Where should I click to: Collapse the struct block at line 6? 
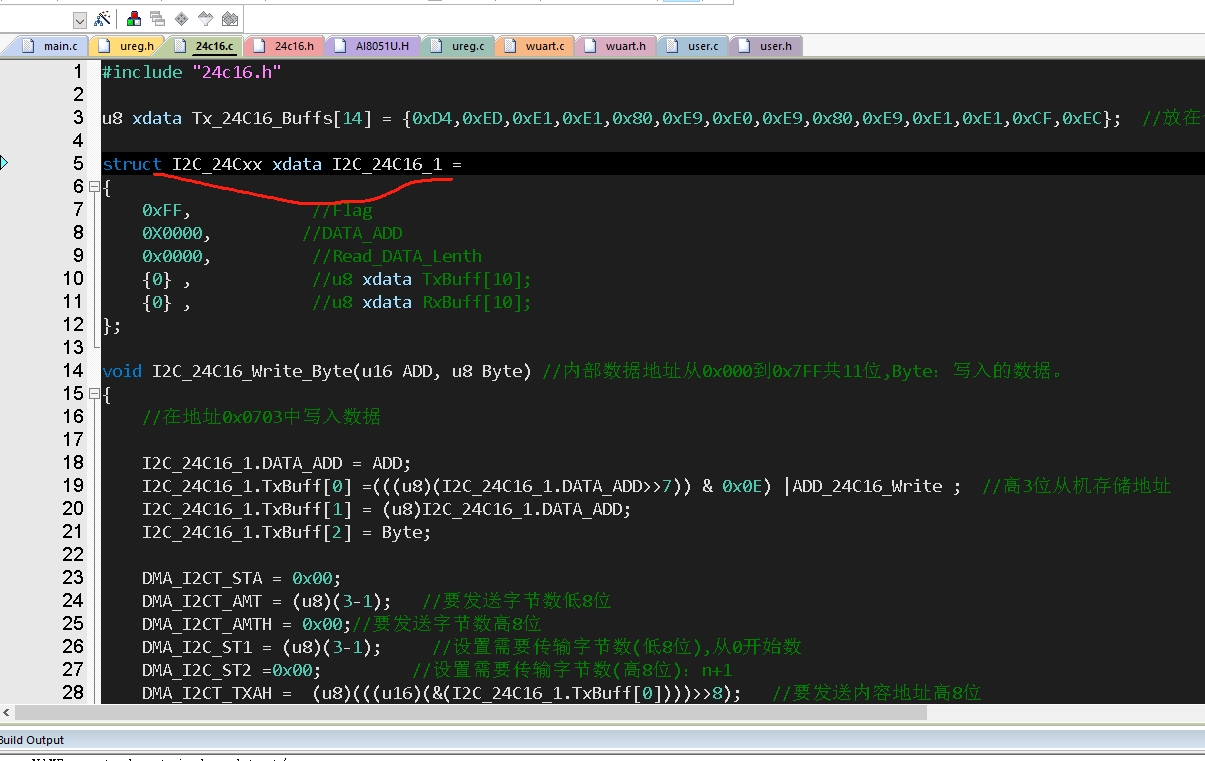(94, 187)
